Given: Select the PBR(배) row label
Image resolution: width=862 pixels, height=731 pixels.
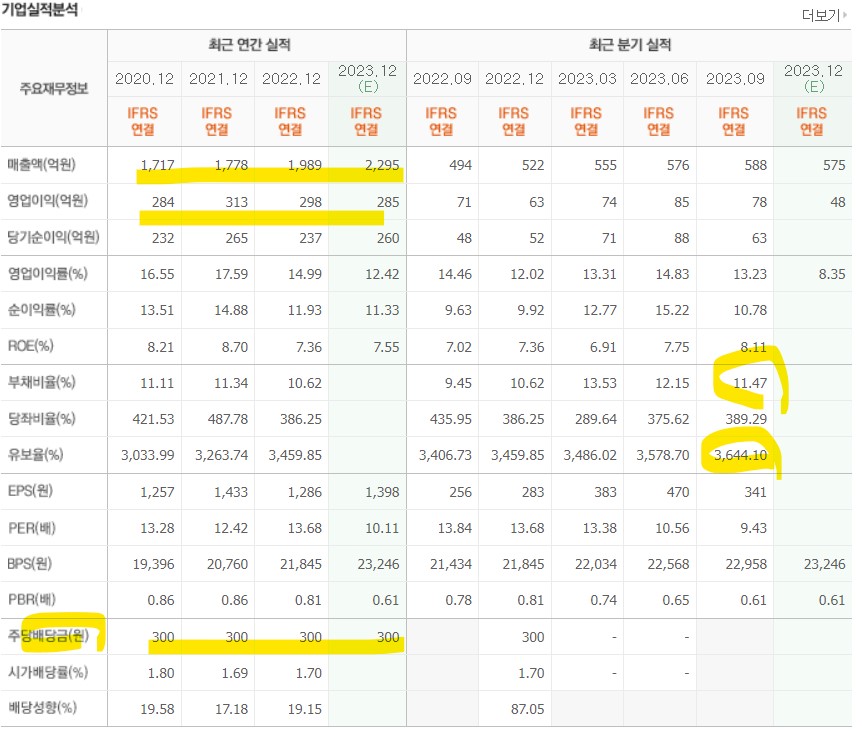Looking at the screenshot, I should point(32,600).
